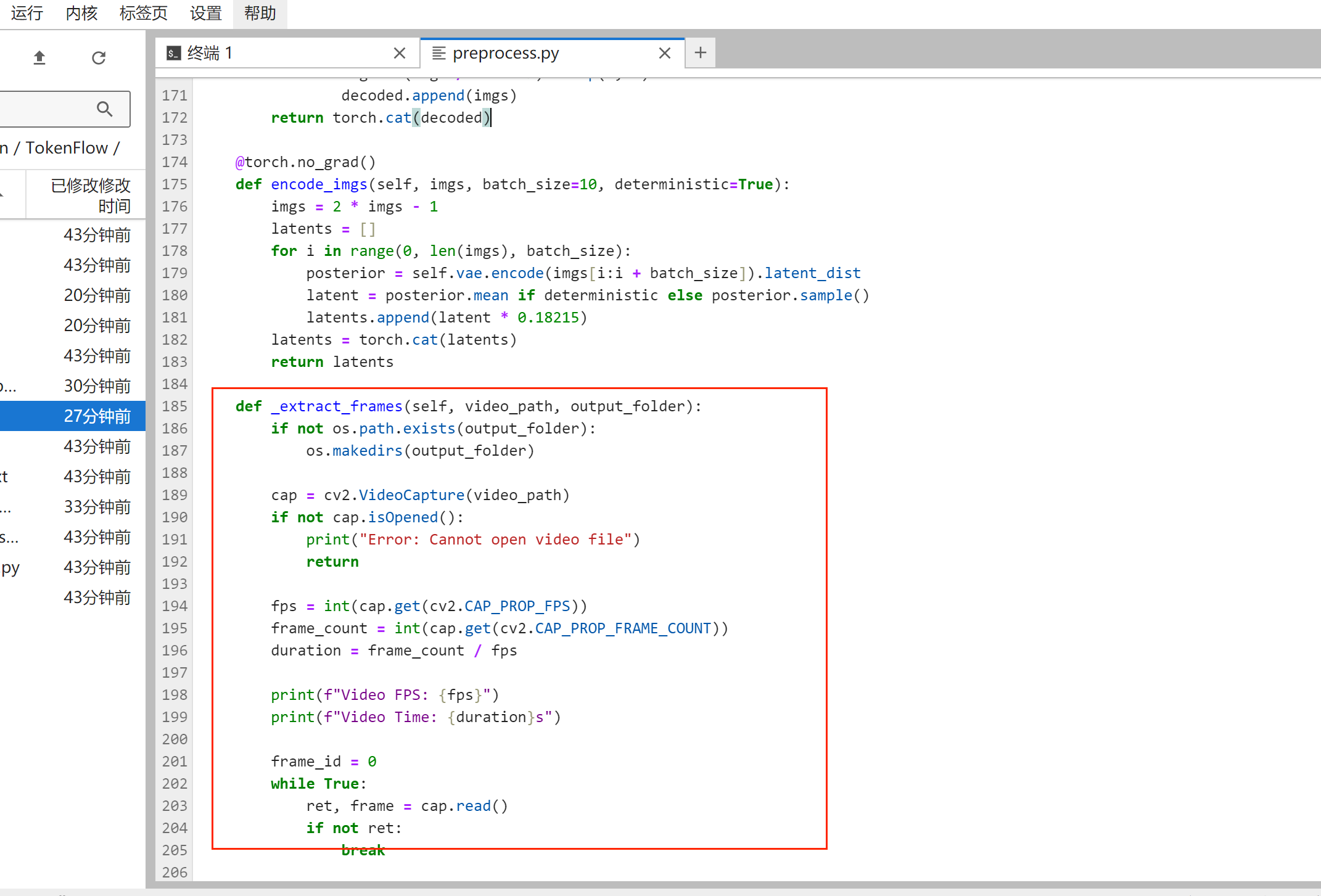Open a new launcher with plus button
This screenshot has width=1321, height=896.
click(701, 53)
